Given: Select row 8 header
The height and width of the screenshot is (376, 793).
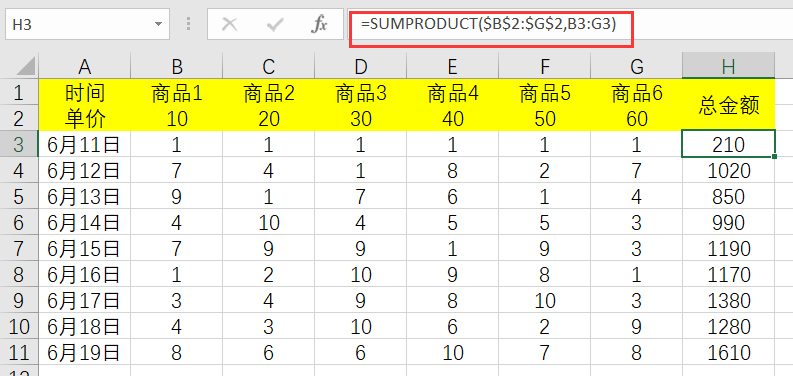Looking at the screenshot, I should [x=19, y=274].
